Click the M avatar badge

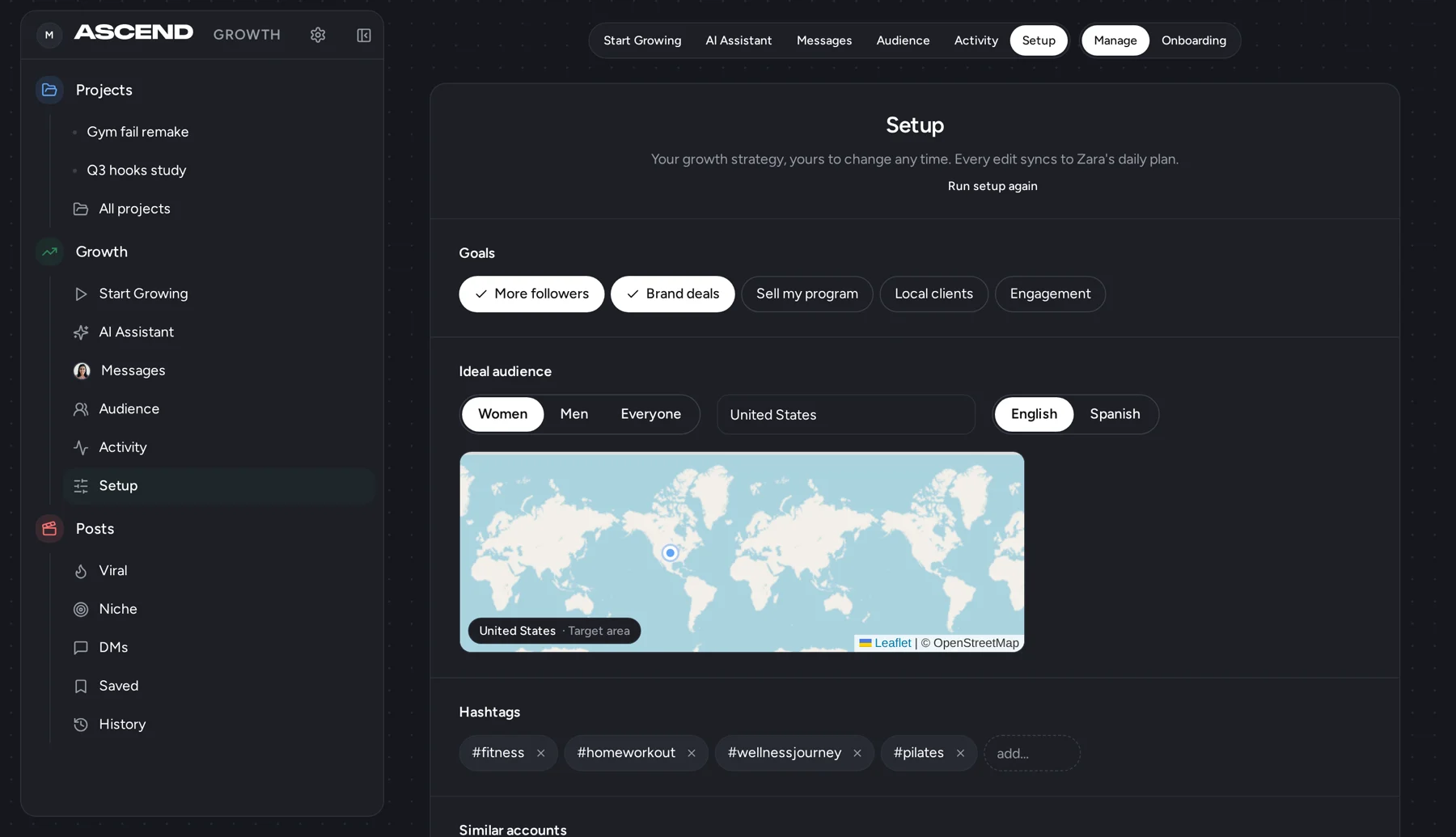point(49,35)
